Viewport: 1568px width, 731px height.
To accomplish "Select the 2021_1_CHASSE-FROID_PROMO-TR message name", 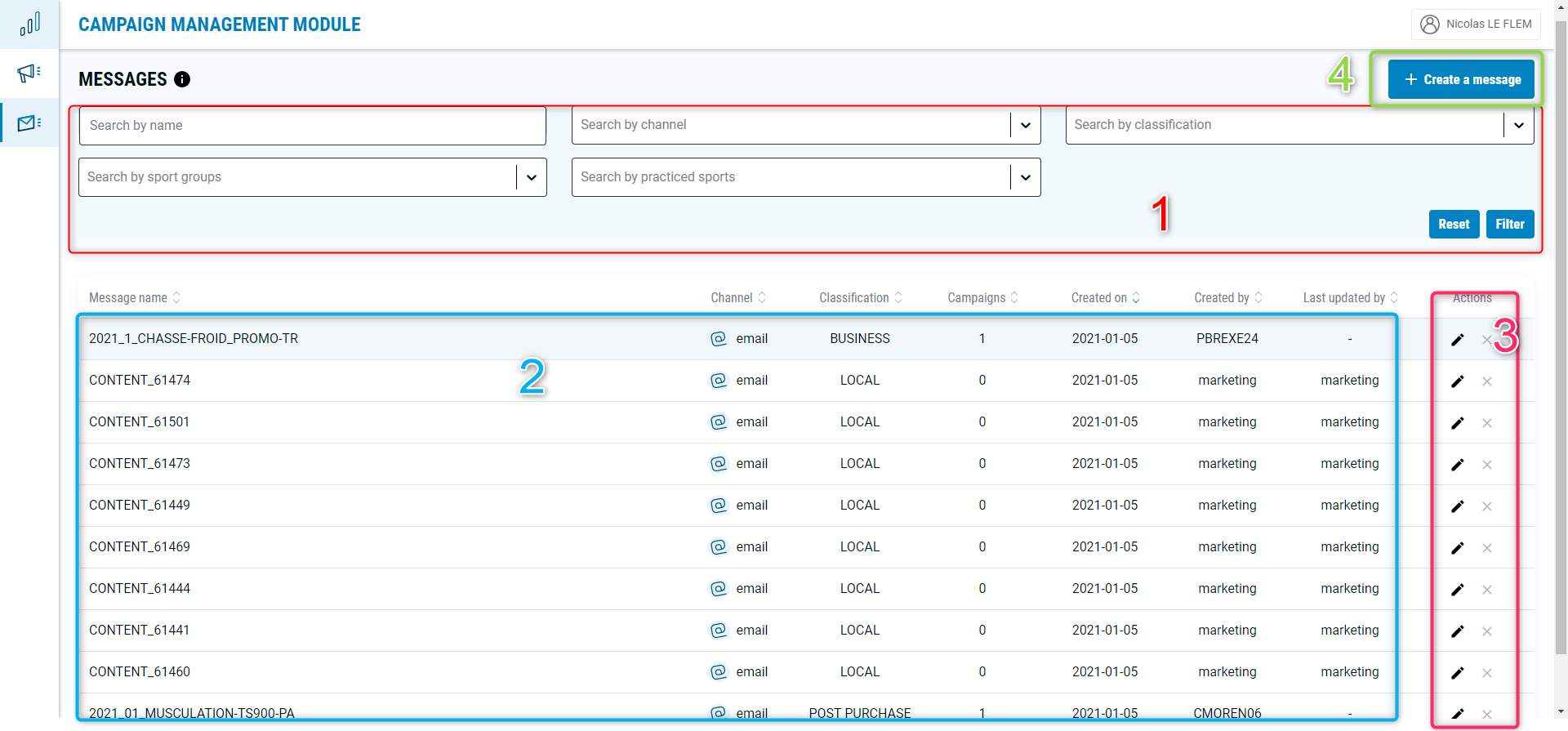I will (194, 339).
